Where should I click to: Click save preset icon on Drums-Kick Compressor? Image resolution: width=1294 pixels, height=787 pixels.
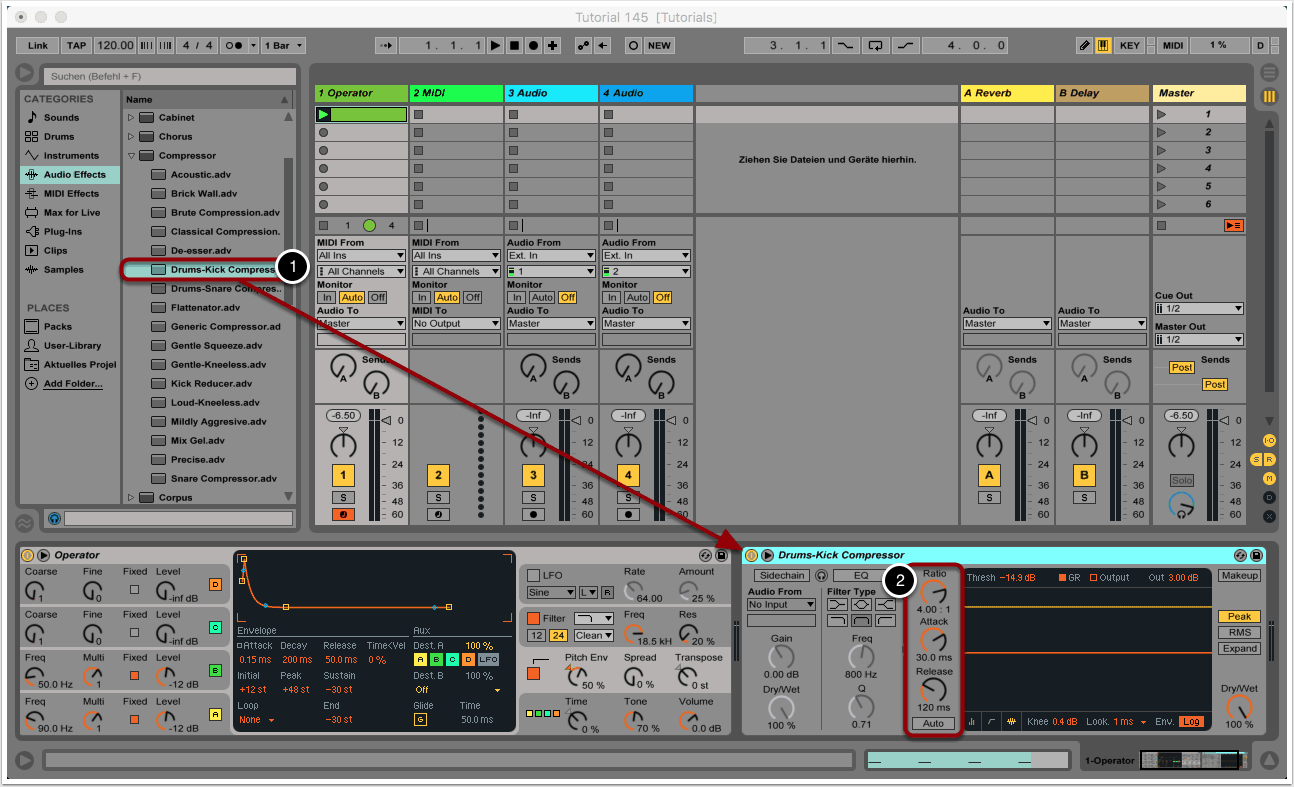(1258, 555)
